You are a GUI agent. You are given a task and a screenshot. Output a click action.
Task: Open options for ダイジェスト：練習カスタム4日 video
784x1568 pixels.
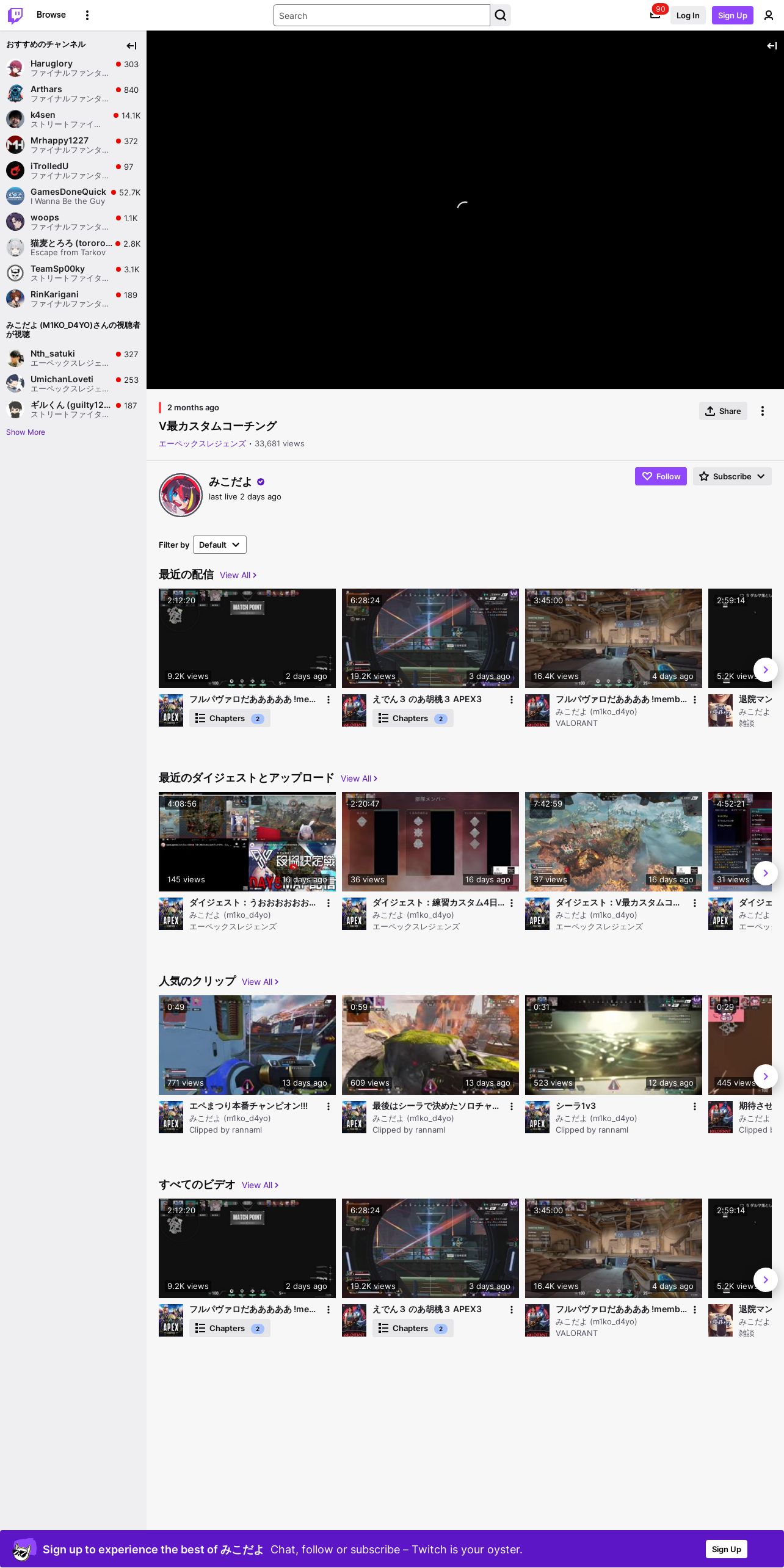tap(512, 903)
